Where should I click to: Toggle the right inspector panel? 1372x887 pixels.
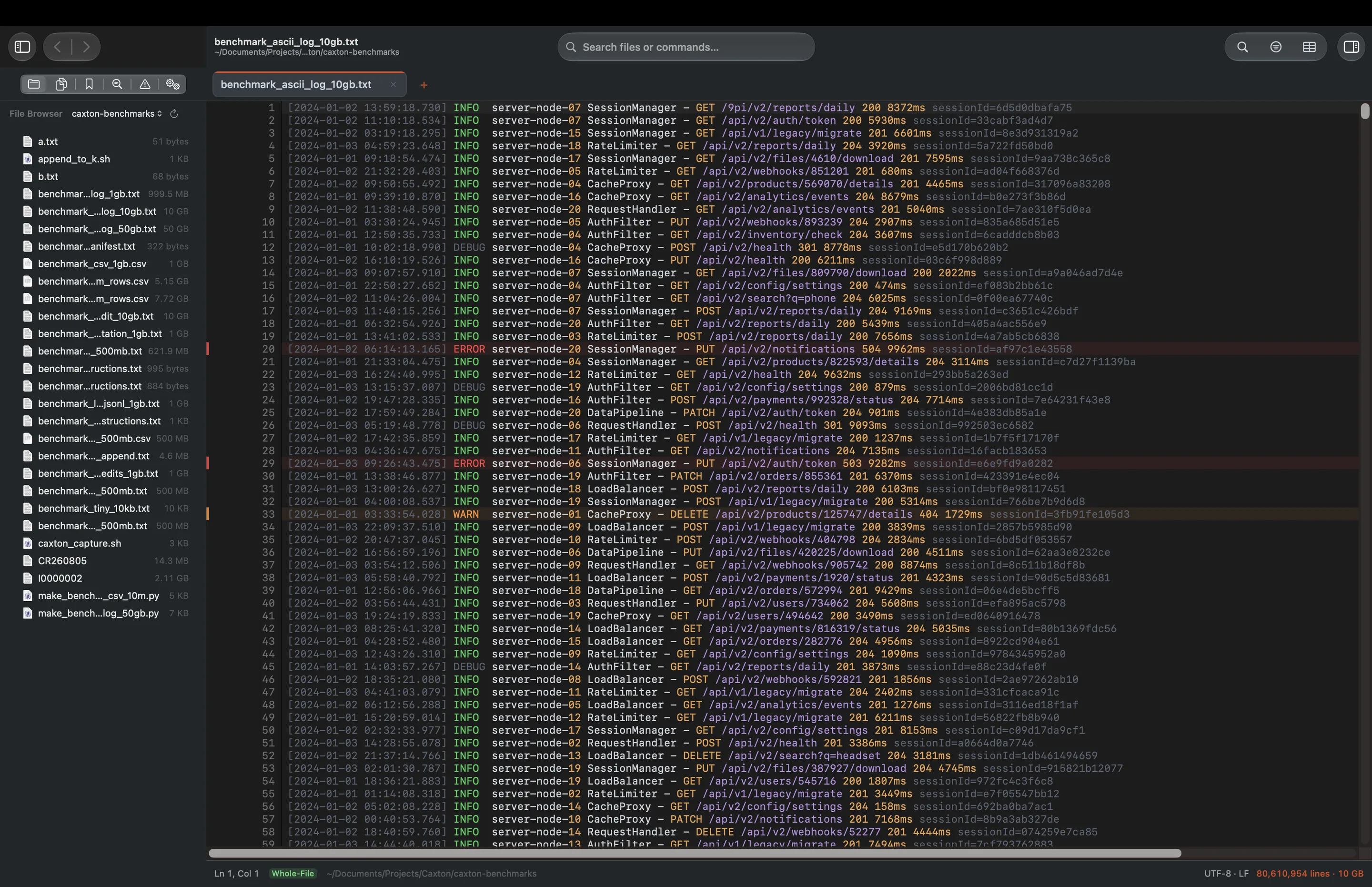click(x=1351, y=47)
